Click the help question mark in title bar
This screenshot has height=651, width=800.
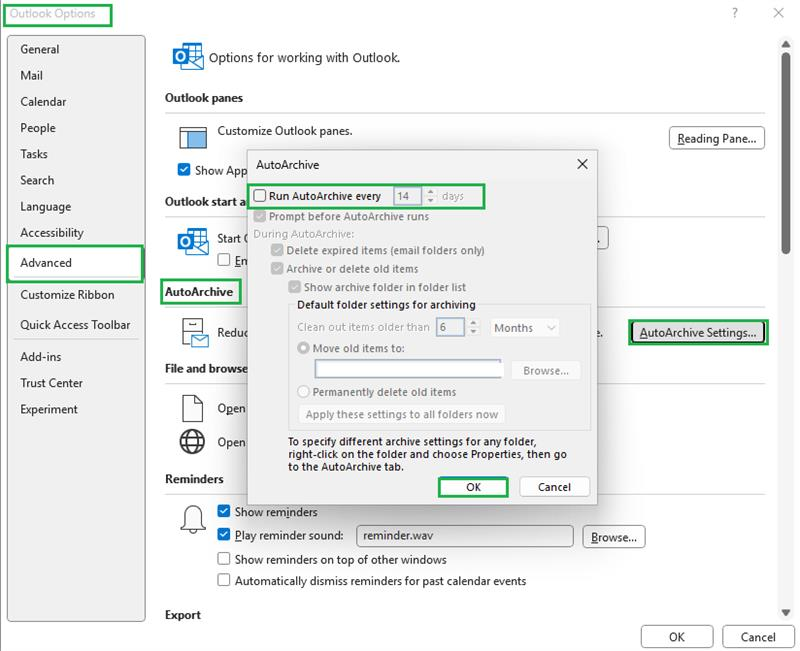coord(735,13)
